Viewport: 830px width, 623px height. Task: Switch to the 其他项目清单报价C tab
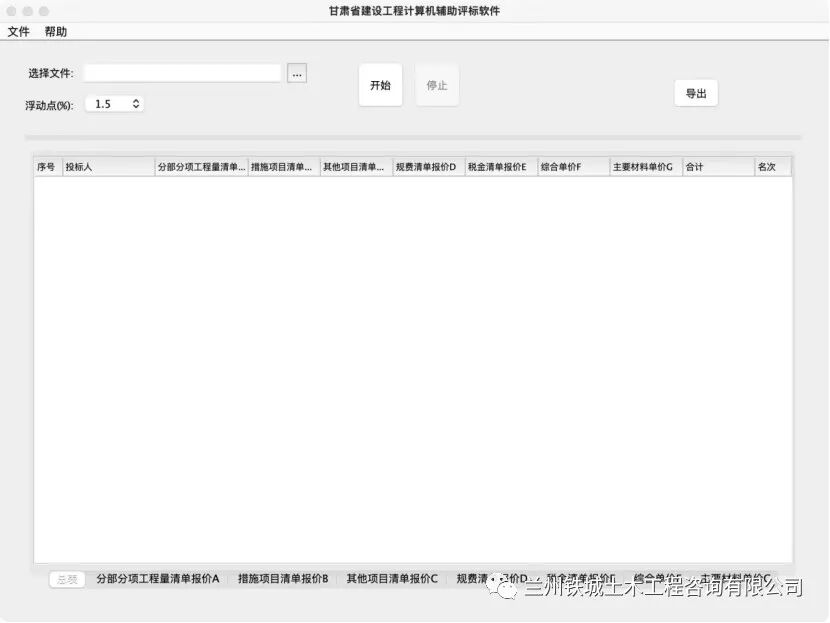pos(392,579)
